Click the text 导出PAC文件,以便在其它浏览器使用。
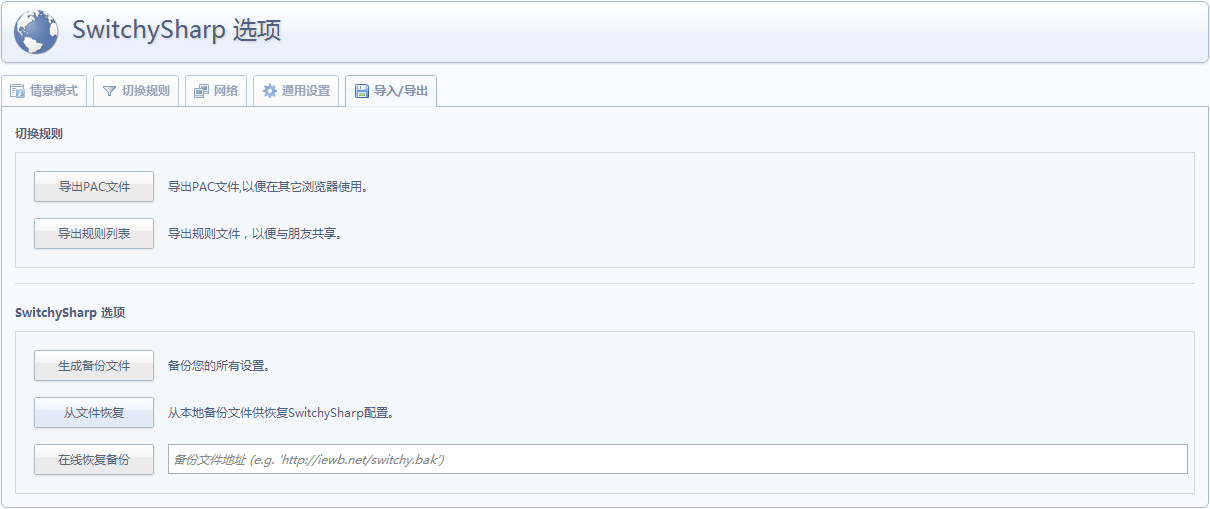1210x509 pixels. pos(268,187)
